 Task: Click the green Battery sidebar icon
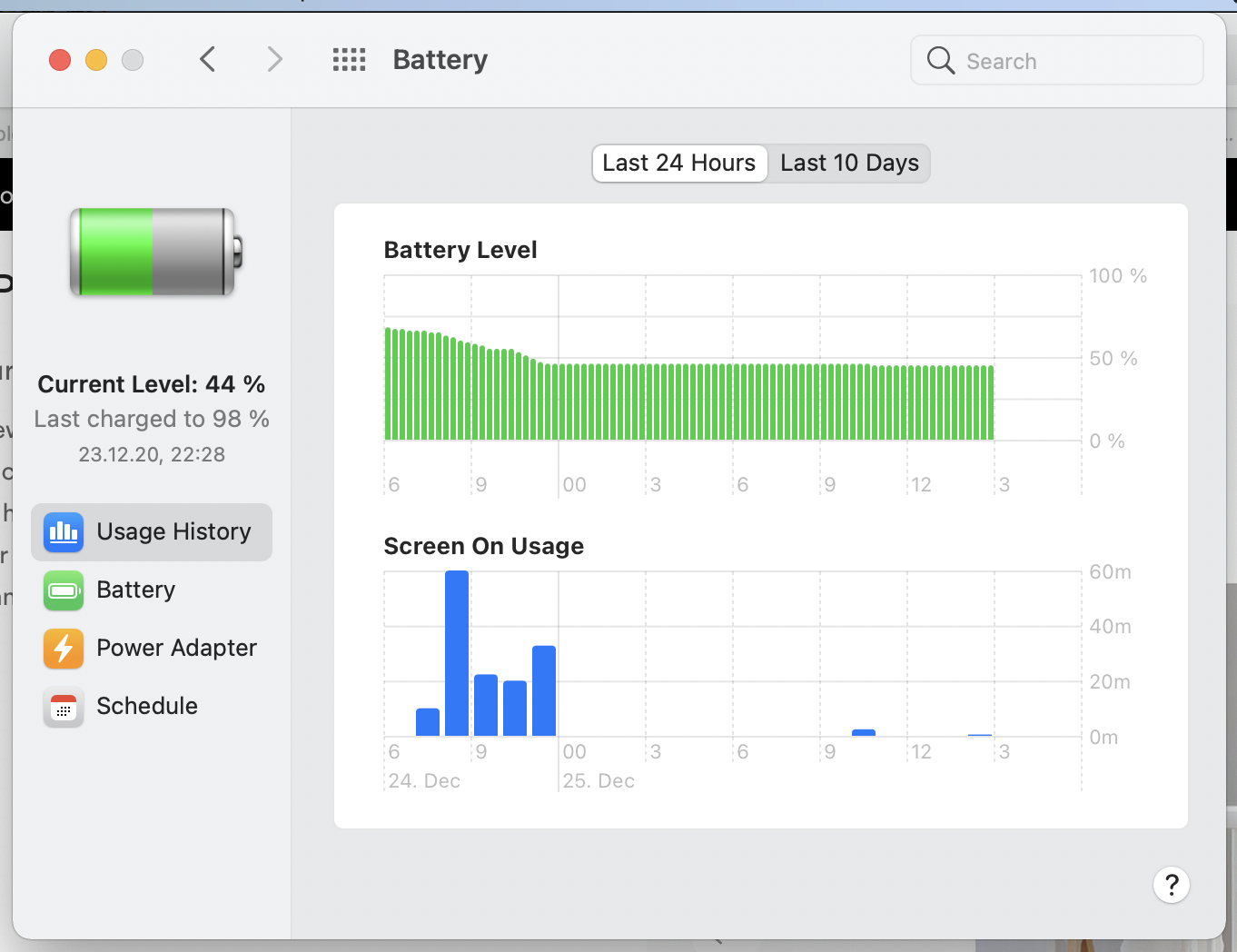pos(64,590)
